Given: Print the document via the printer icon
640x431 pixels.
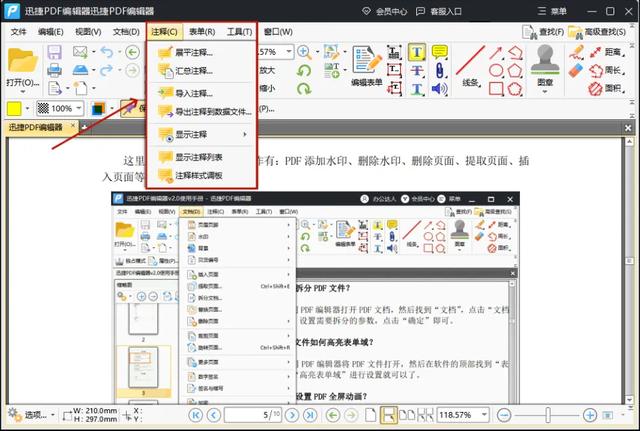Looking at the screenshot, I should pyautogui.click(x=54, y=70).
